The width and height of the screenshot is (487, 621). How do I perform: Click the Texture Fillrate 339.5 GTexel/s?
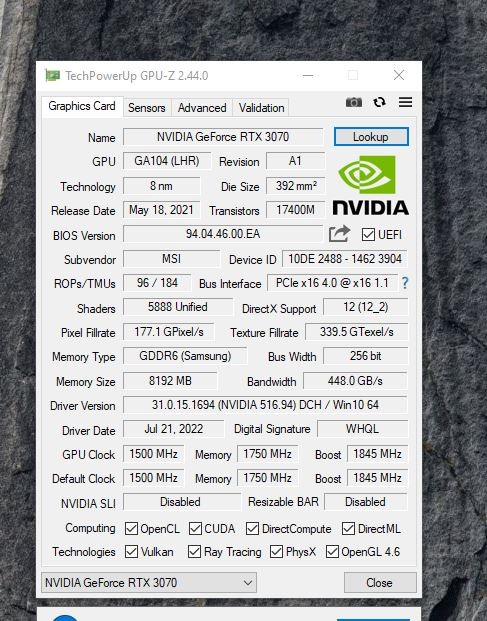coord(356,332)
